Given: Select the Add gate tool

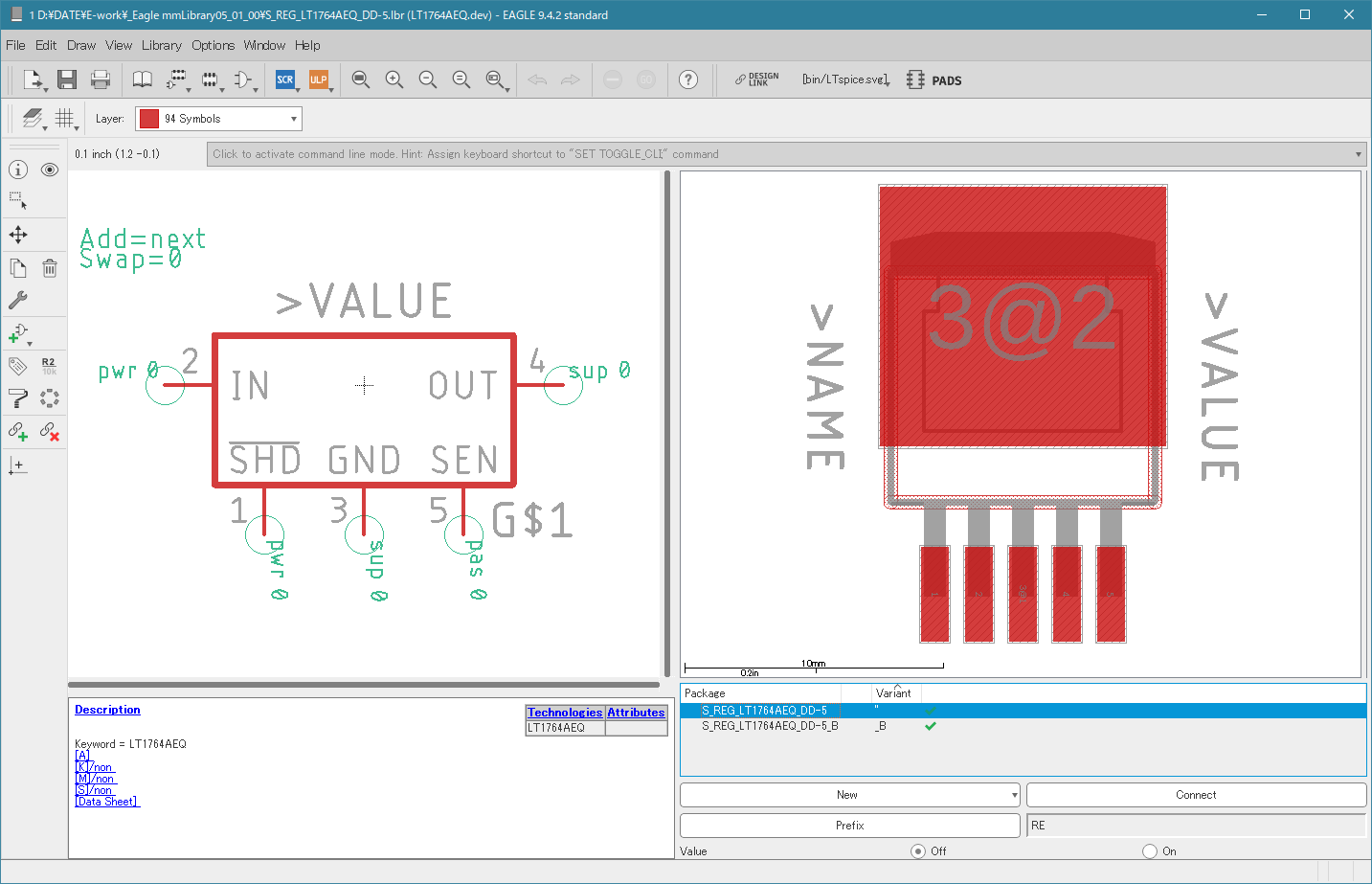Looking at the screenshot, I should [18, 333].
